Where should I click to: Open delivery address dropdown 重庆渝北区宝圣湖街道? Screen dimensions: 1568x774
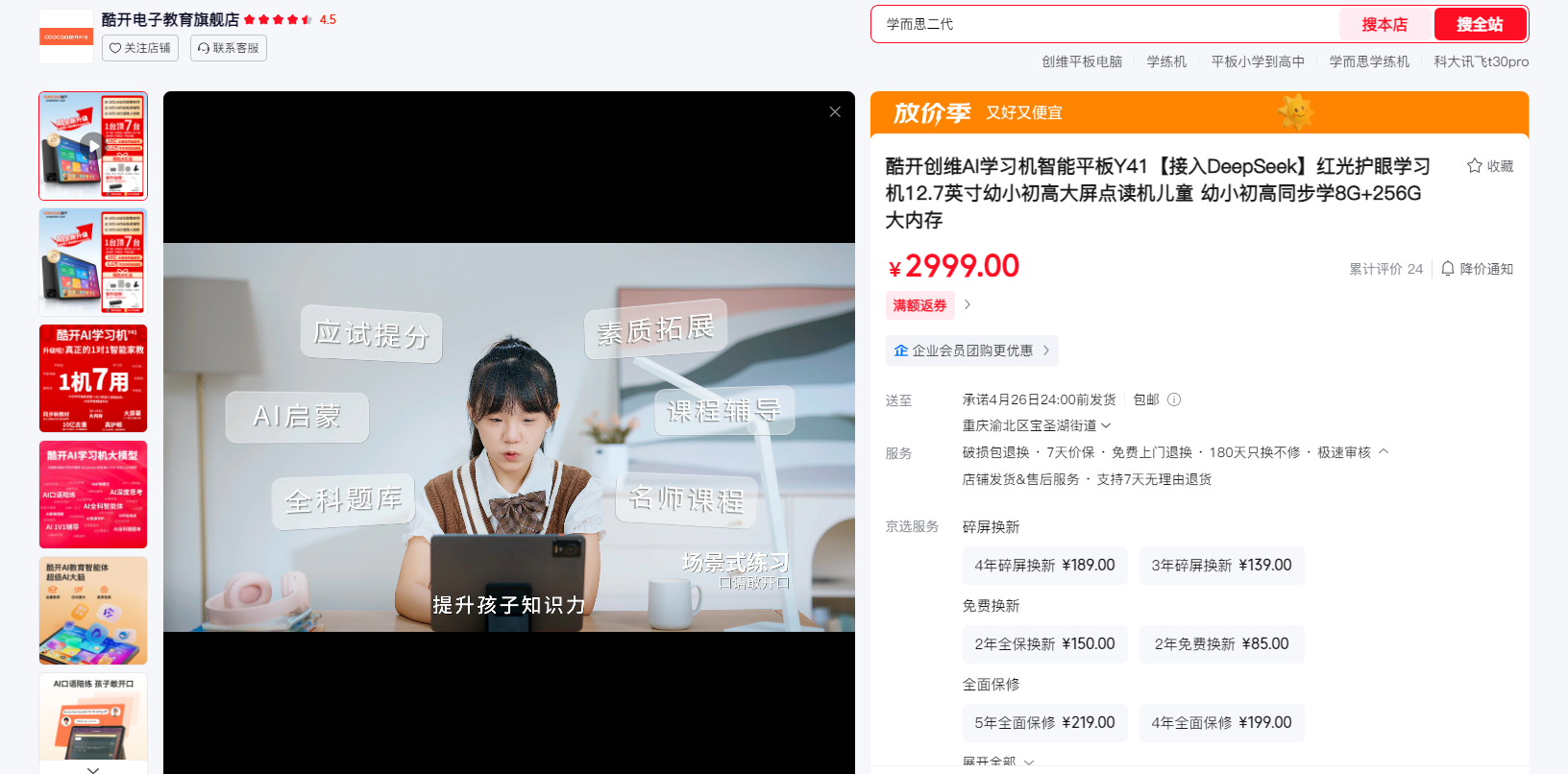(x=1036, y=425)
